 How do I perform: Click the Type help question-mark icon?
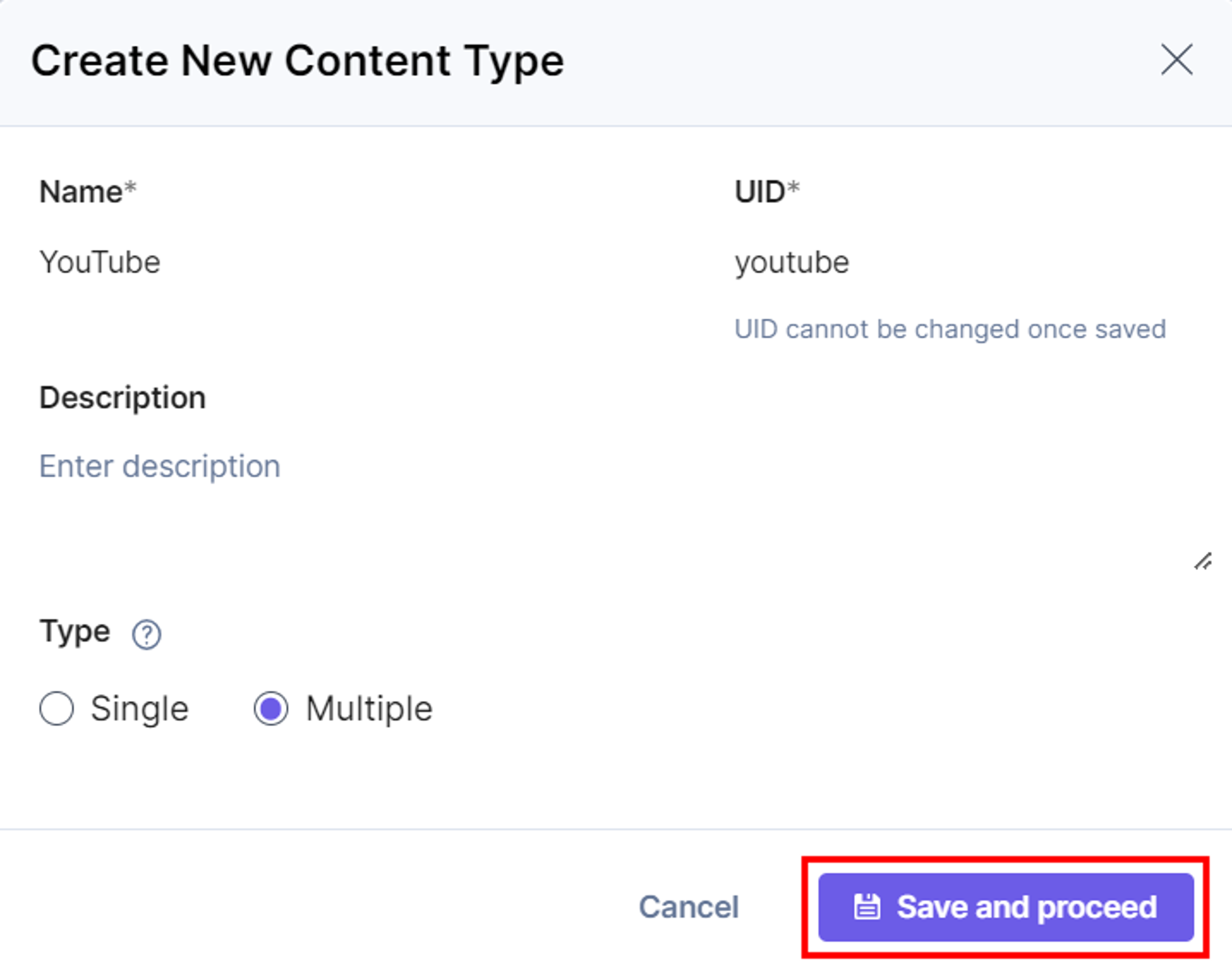click(146, 634)
